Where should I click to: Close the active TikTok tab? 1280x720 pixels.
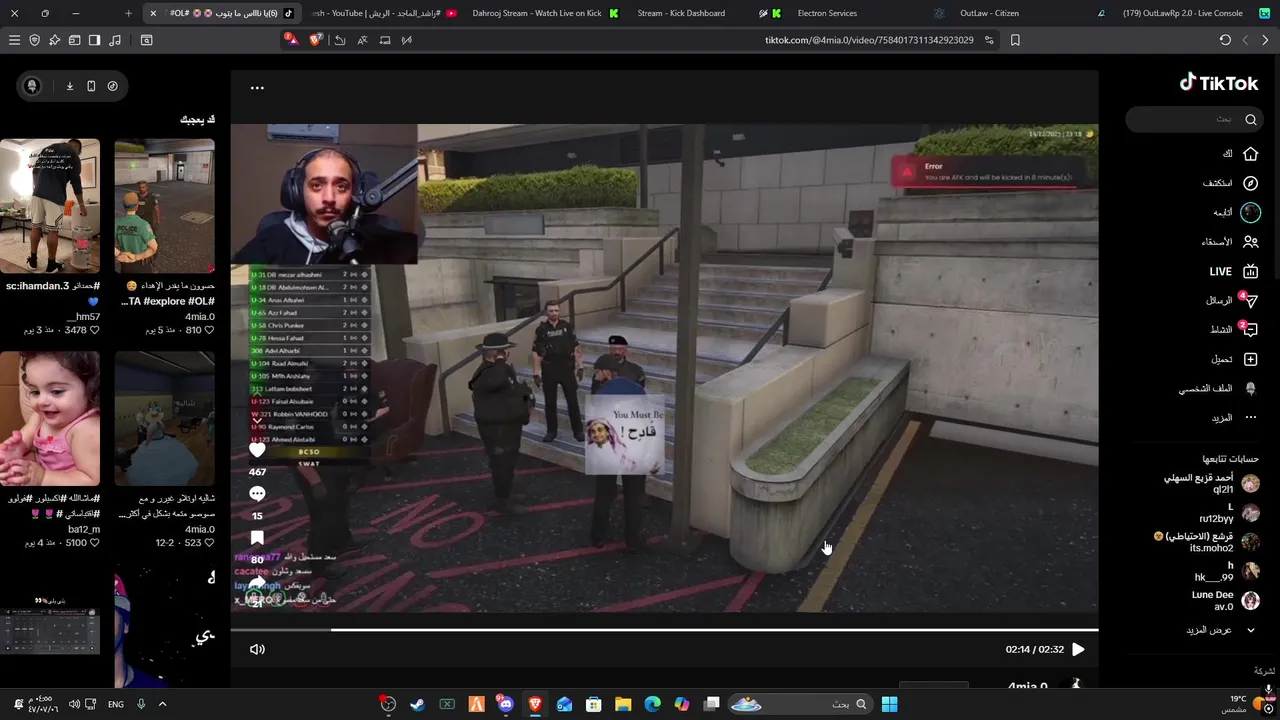[x=153, y=13]
